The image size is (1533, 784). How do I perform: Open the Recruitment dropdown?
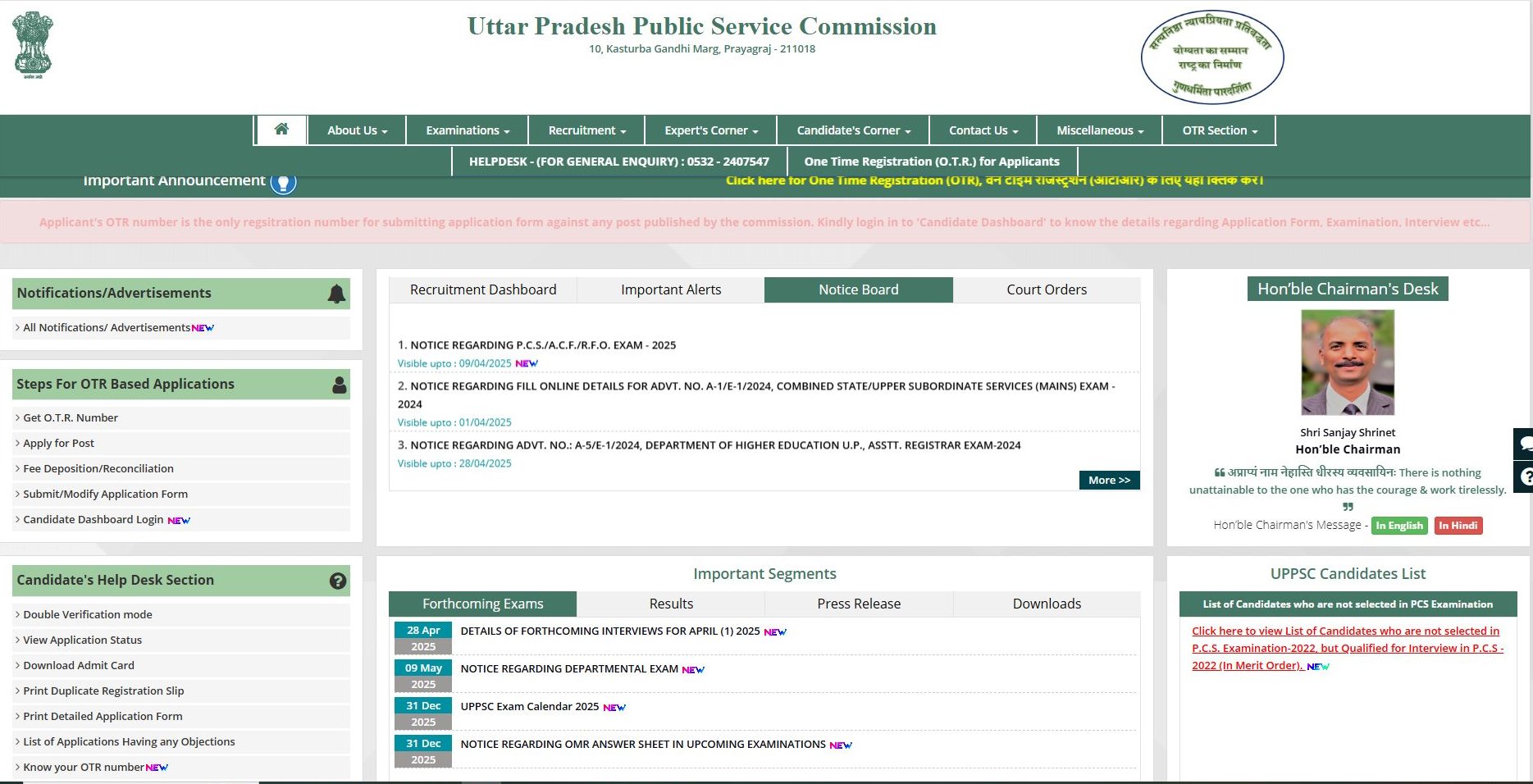586,130
